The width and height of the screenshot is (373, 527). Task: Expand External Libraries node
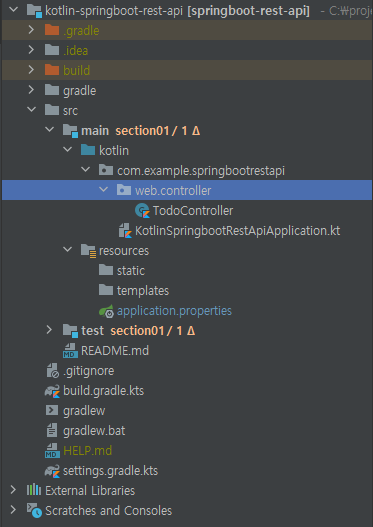pyautogui.click(x=13, y=490)
